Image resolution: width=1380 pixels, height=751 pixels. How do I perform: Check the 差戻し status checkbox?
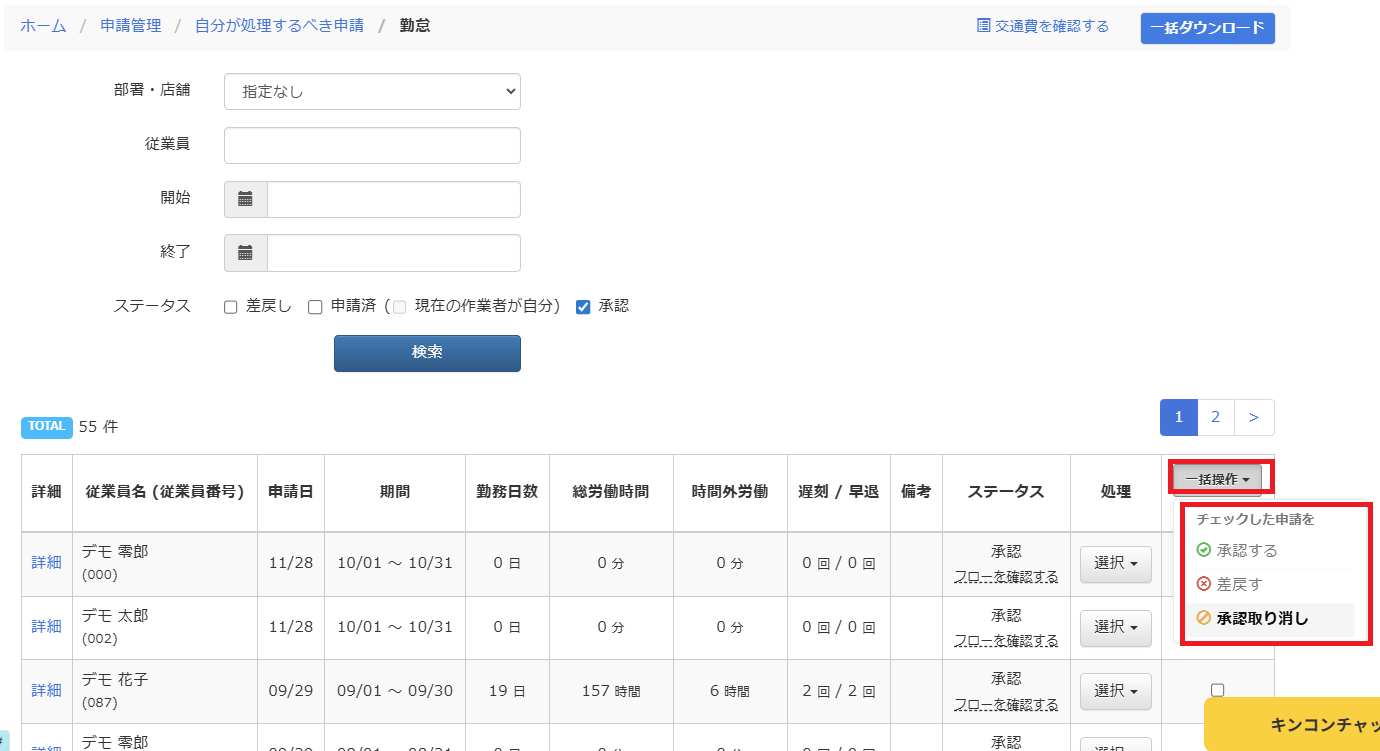[x=231, y=307]
